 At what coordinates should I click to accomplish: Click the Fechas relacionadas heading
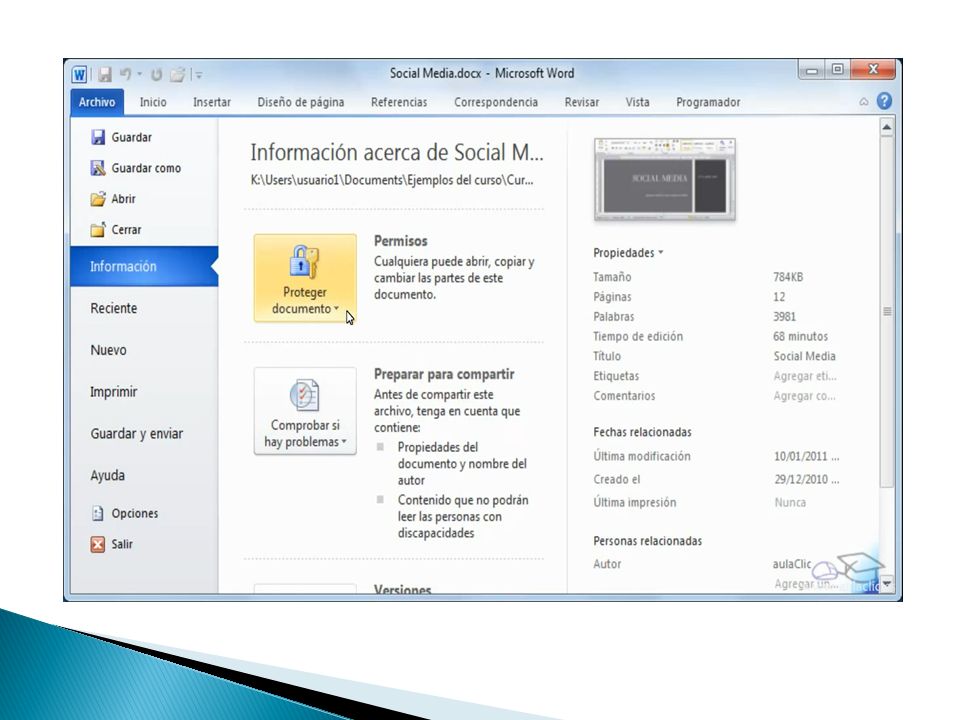coord(642,432)
